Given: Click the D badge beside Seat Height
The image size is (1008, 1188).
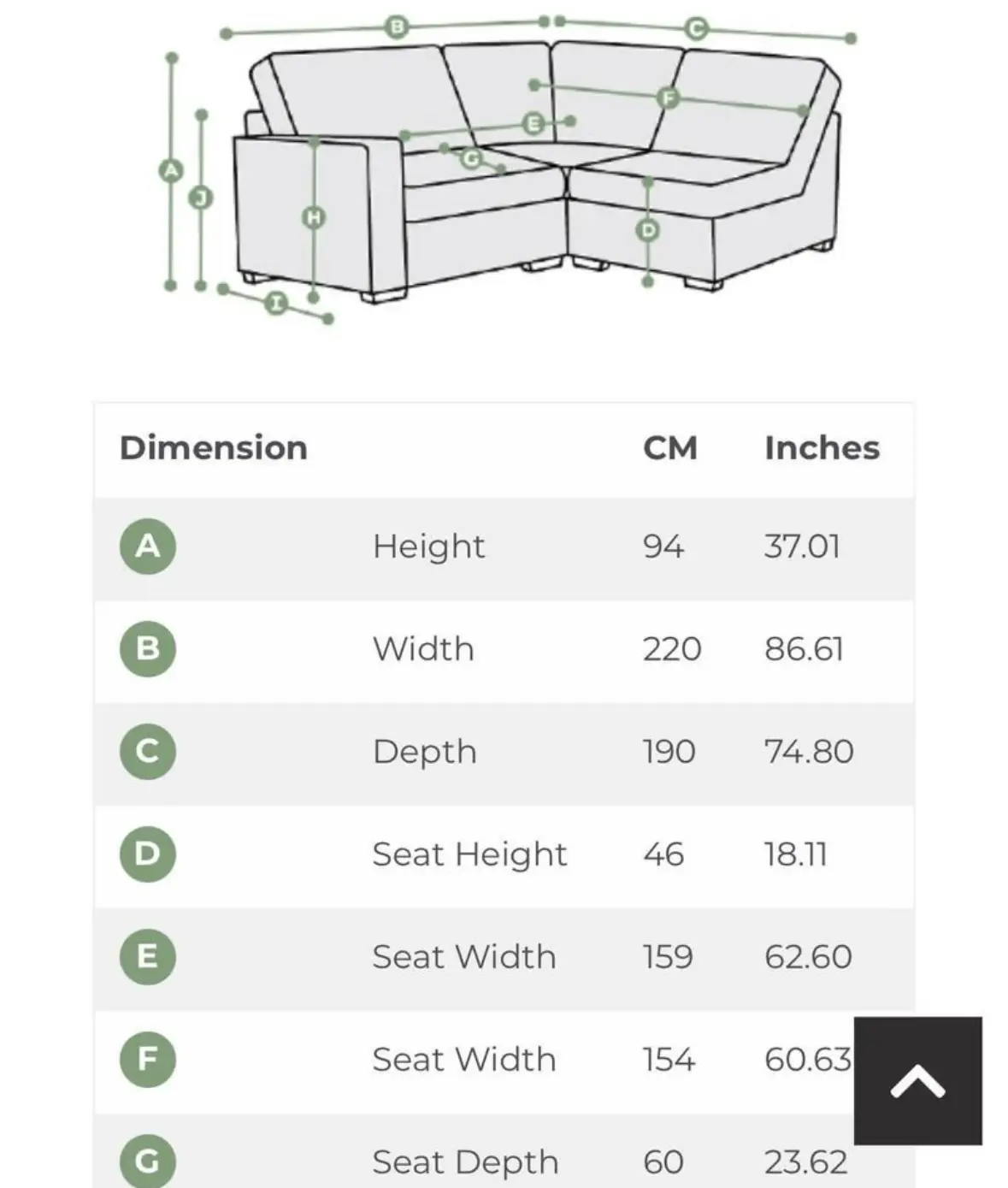Looking at the screenshot, I should click(148, 854).
